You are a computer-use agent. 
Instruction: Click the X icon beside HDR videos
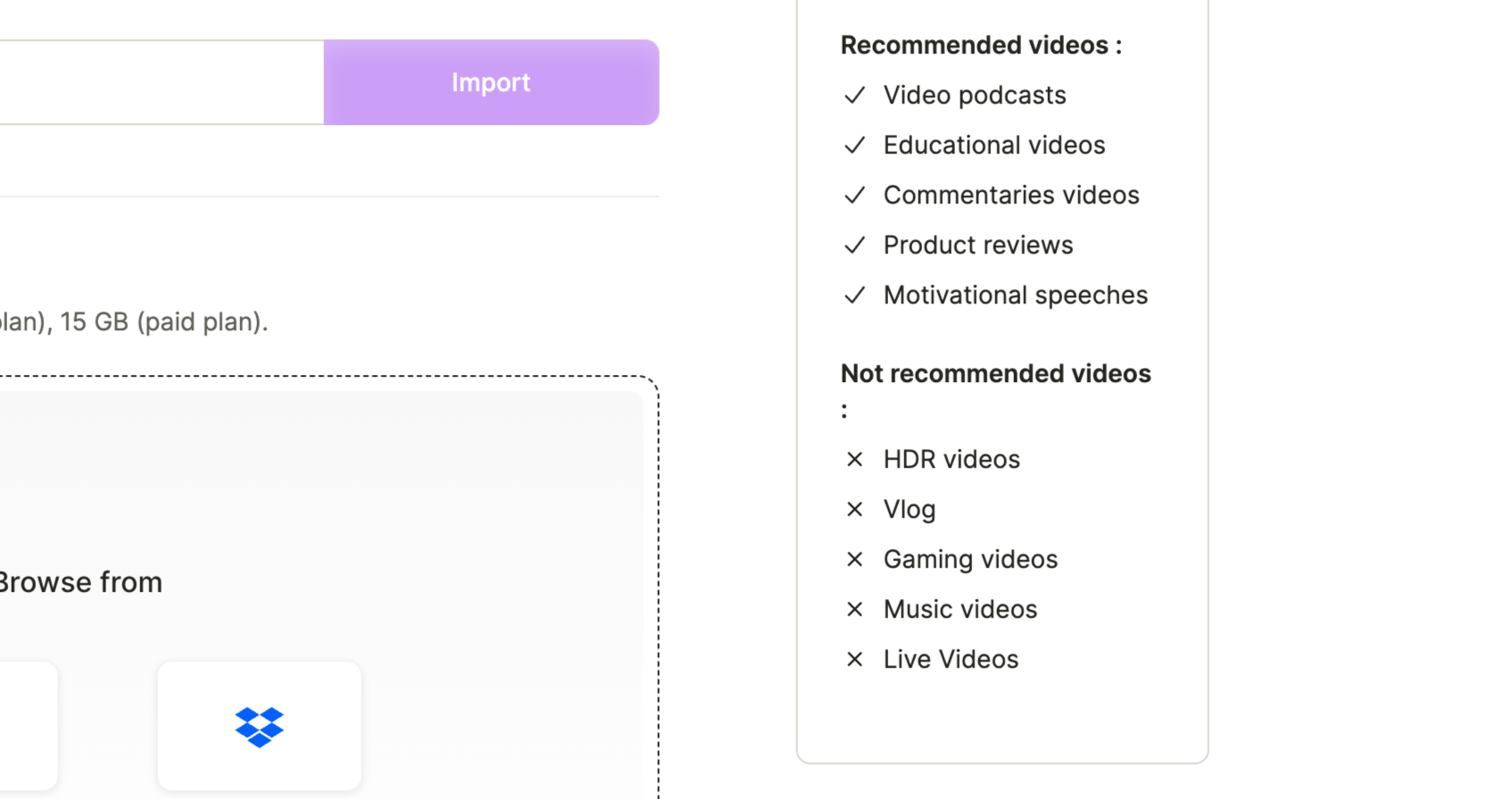(855, 459)
